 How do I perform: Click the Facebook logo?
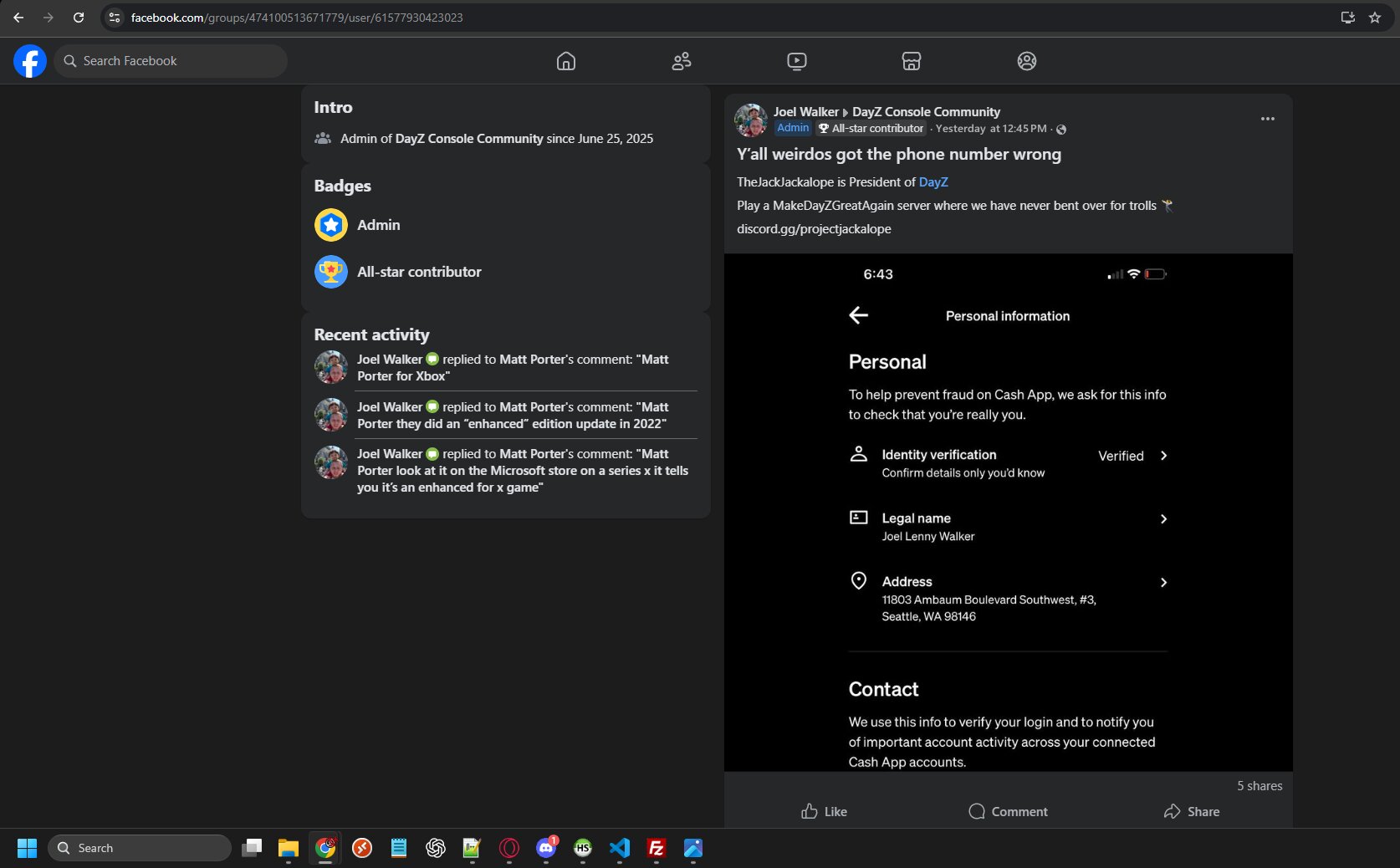pos(30,61)
